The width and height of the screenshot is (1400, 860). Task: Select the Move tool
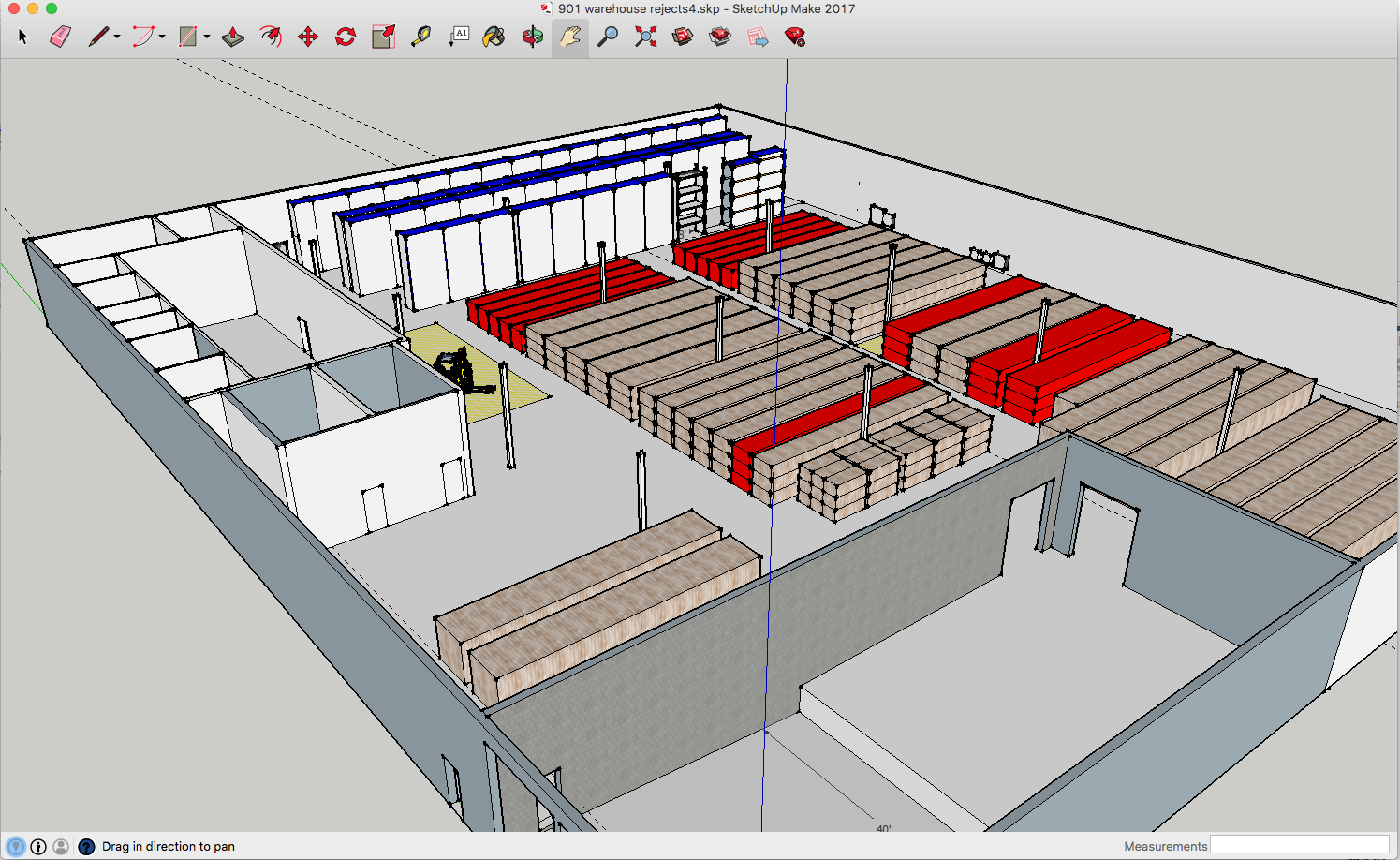(308, 37)
